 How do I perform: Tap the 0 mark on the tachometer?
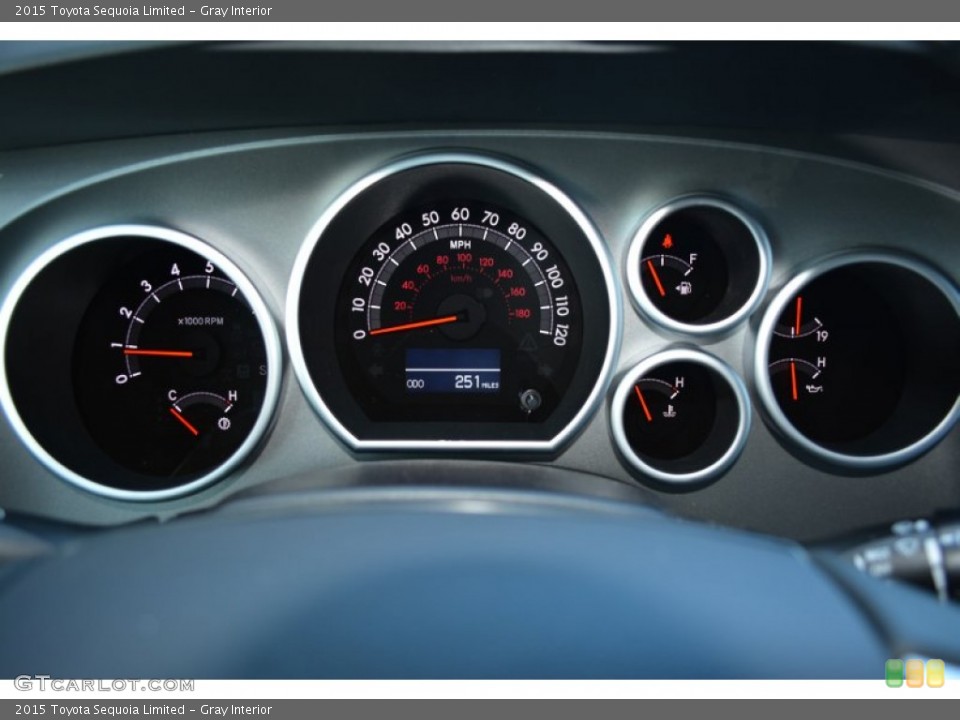tap(121, 378)
